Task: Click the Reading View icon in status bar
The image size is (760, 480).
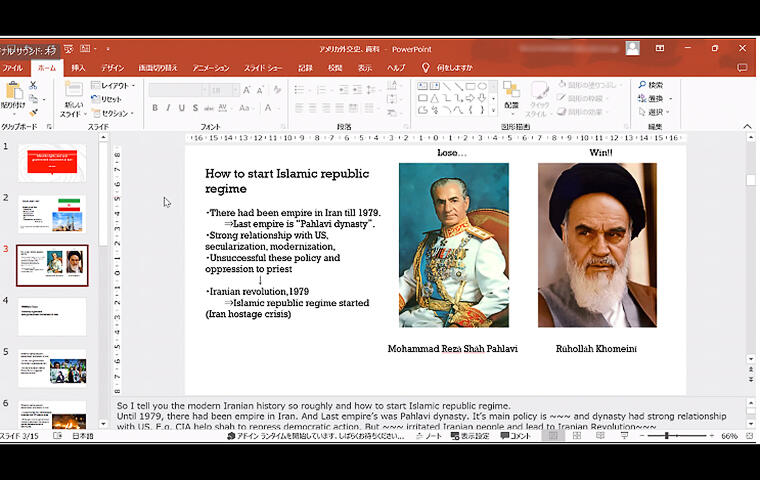Action: point(600,436)
